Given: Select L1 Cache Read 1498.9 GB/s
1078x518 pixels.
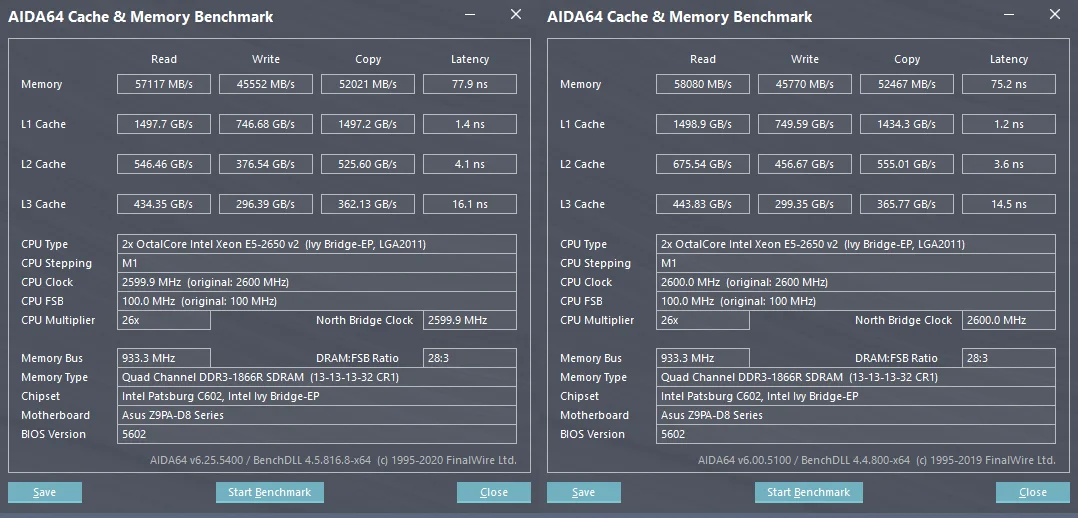Looking at the screenshot, I should (x=703, y=124).
